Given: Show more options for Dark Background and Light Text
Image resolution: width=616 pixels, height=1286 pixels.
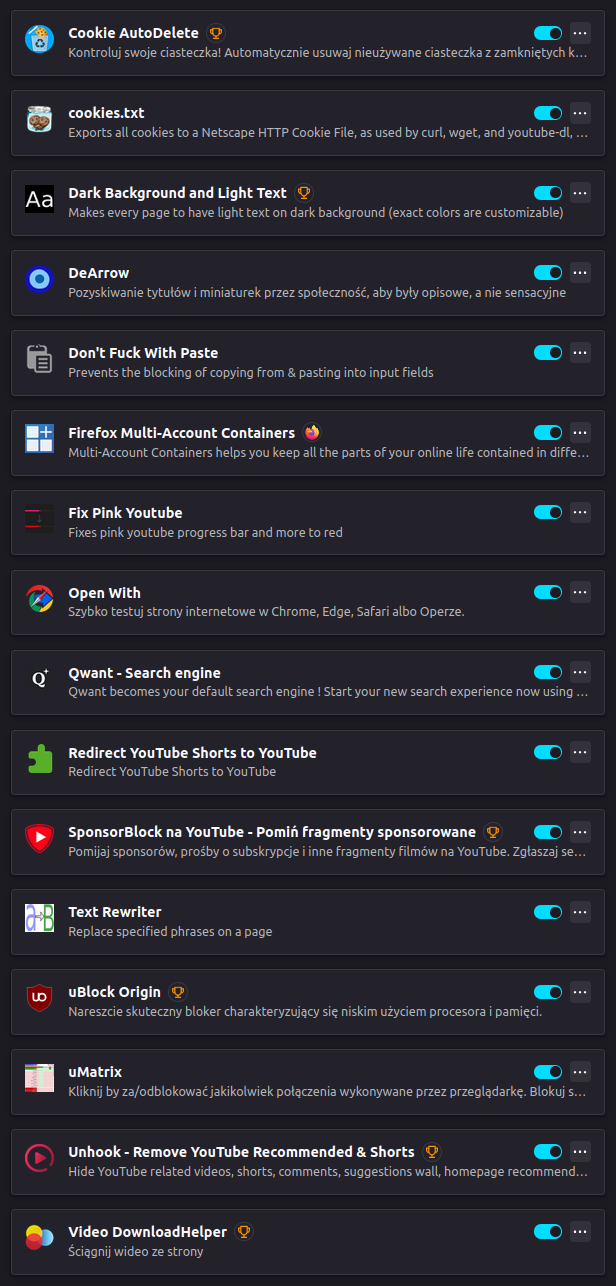Looking at the screenshot, I should [580, 193].
